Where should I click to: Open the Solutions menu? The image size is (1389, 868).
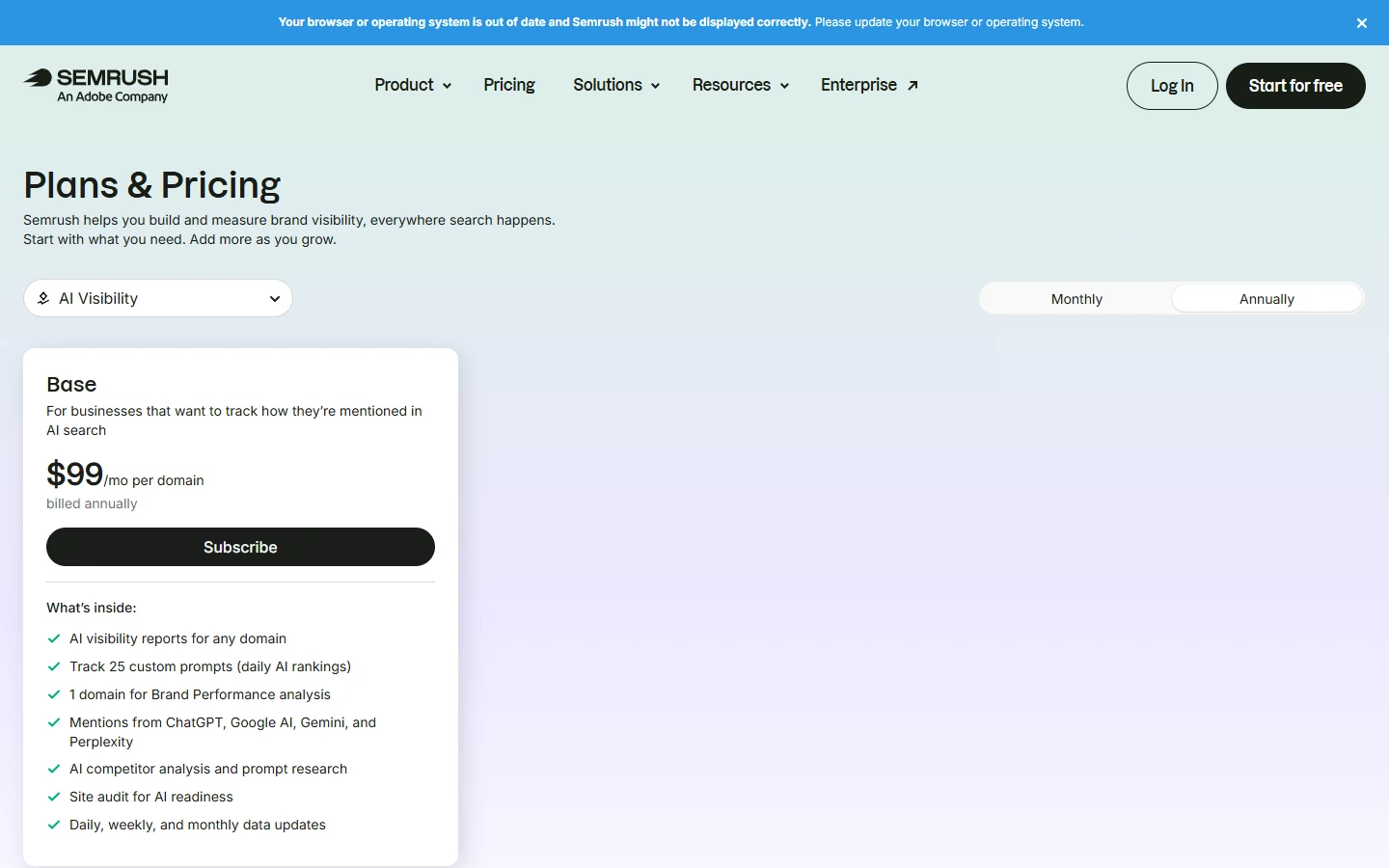(x=616, y=85)
